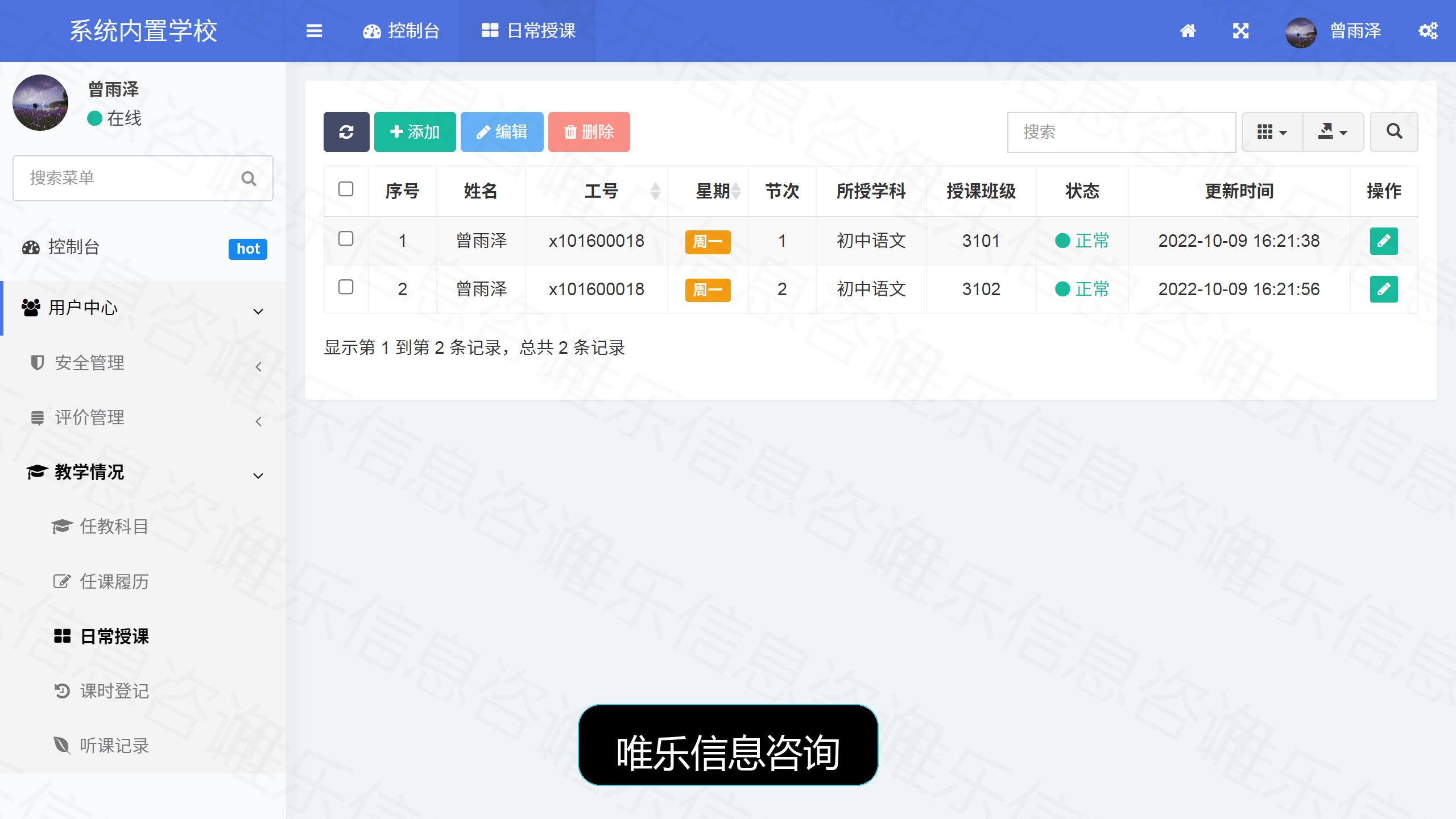Screen dimensions: 1456x819
Task: Collapse the 教学情况 sidebar menu
Action: coord(143,472)
